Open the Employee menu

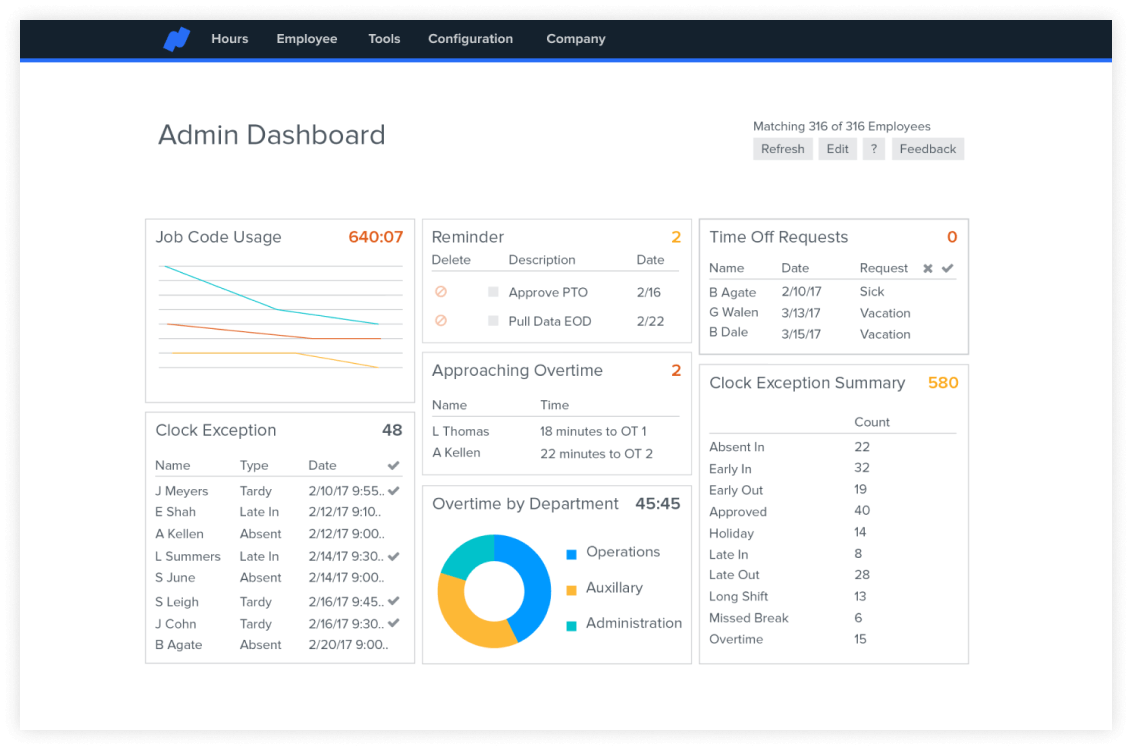[x=307, y=39]
